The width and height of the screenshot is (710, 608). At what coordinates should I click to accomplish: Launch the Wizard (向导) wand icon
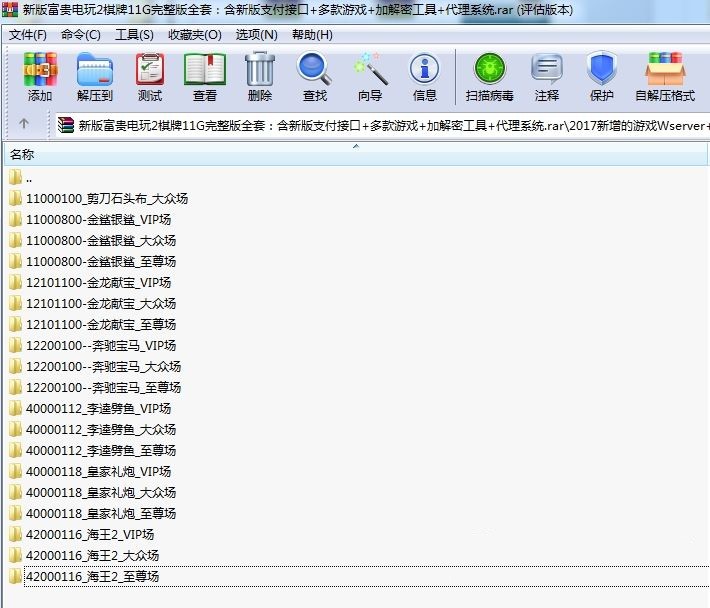tap(370, 77)
